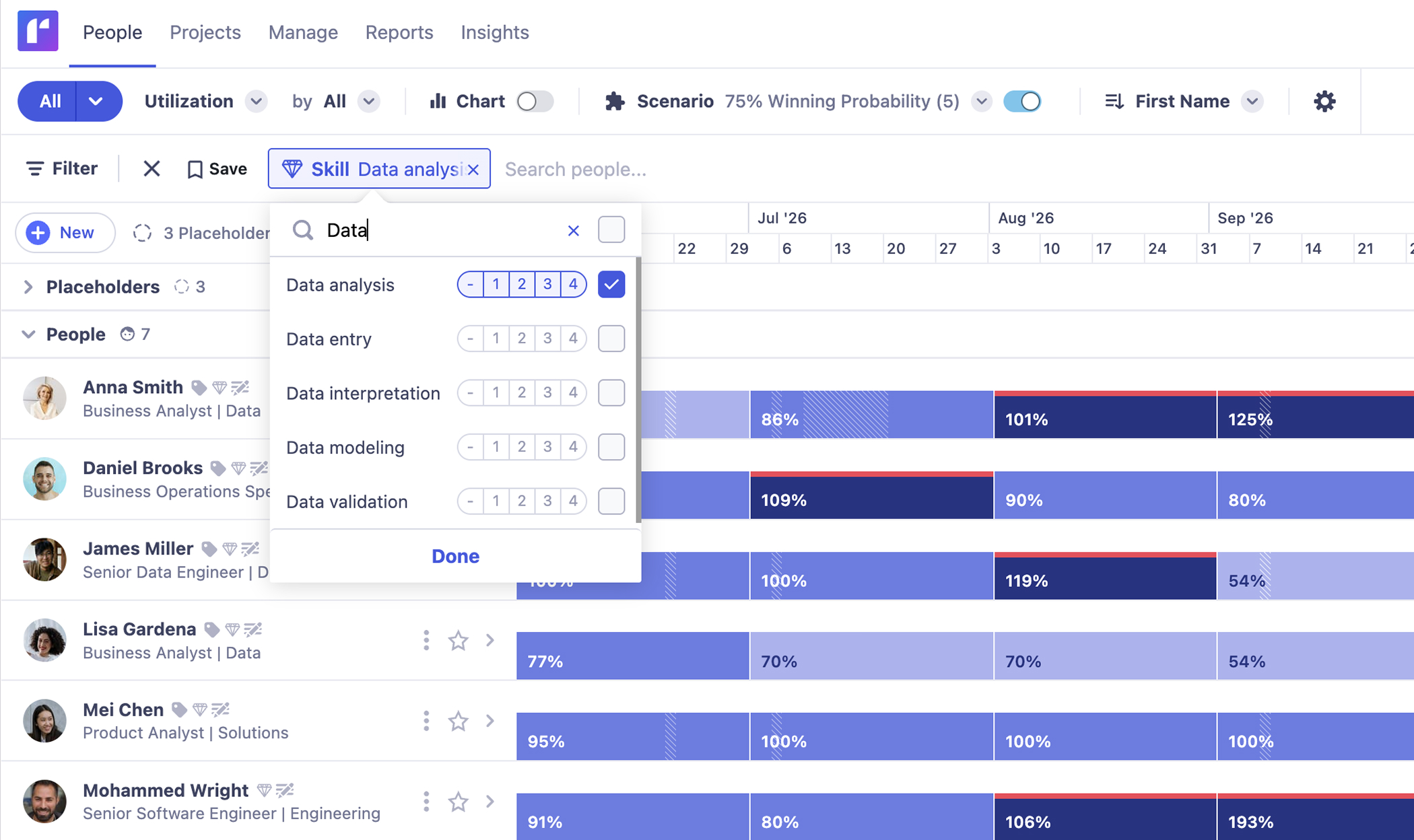Click the All people filter button
This screenshot has height=840, width=1414.
(x=48, y=102)
